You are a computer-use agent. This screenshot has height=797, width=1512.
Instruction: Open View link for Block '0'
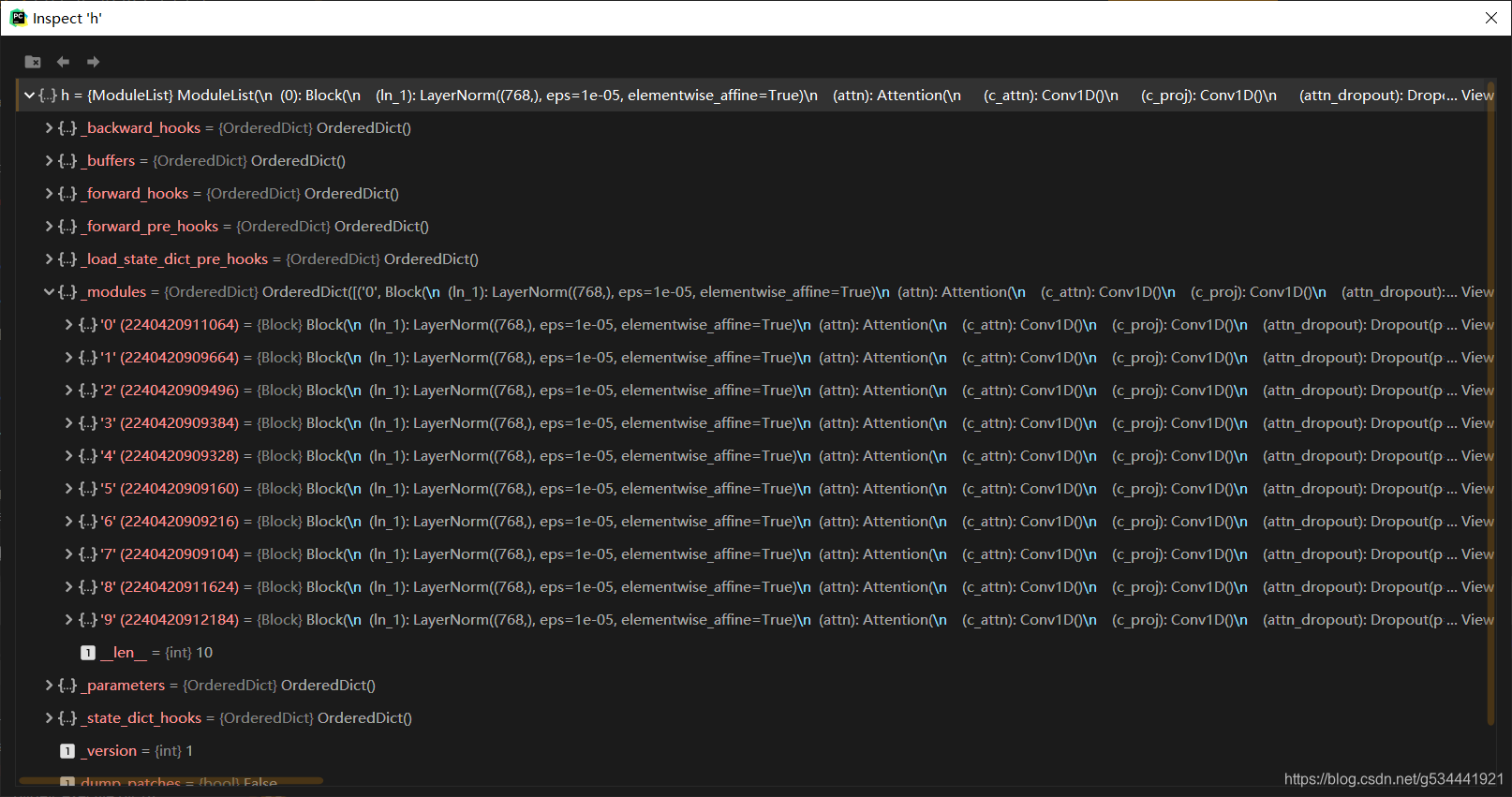[1477, 325]
